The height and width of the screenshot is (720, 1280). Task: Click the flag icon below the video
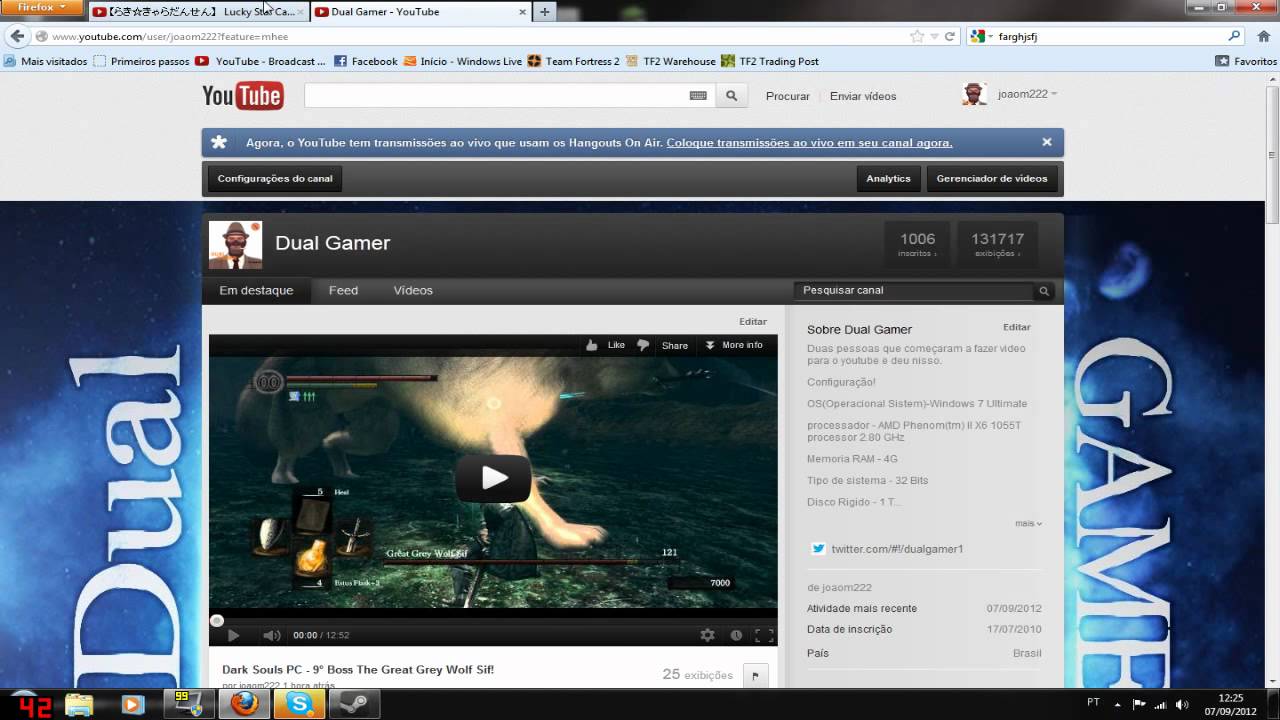point(755,675)
